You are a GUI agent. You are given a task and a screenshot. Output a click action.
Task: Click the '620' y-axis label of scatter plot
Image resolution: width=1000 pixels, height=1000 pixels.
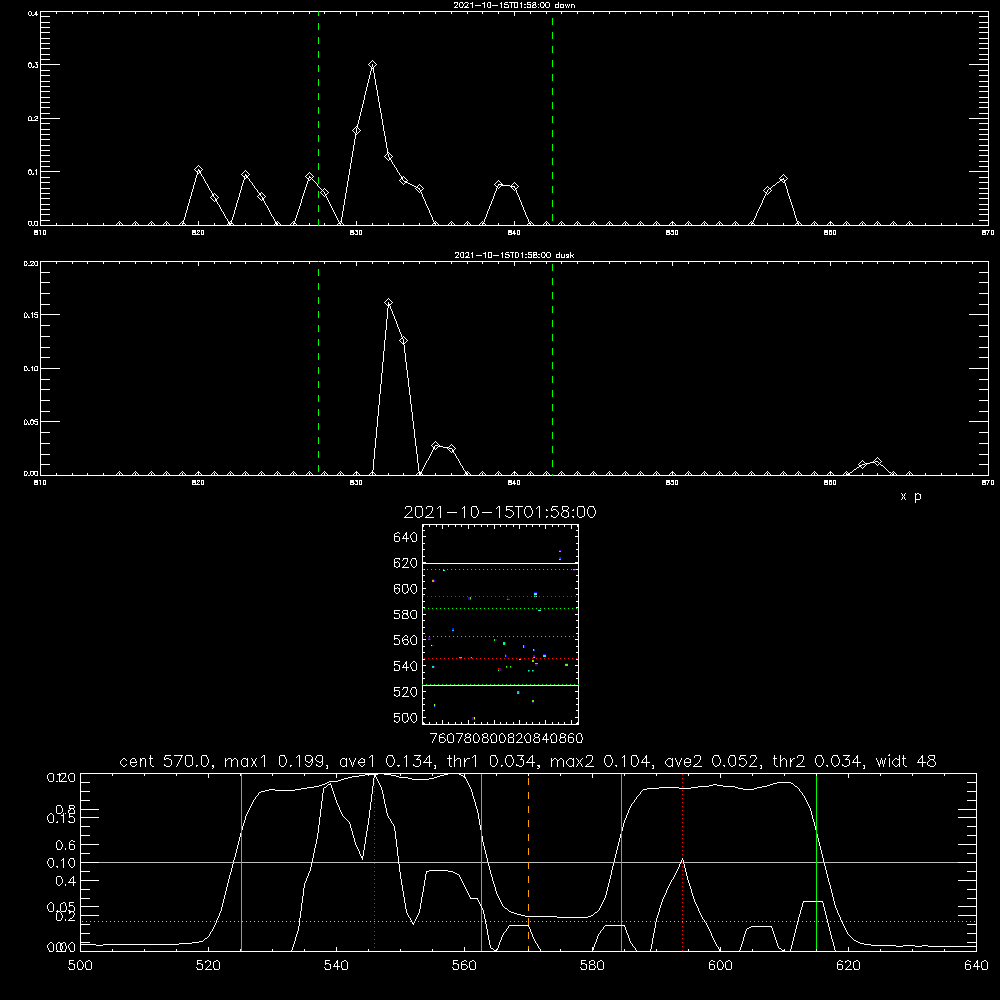tap(406, 563)
